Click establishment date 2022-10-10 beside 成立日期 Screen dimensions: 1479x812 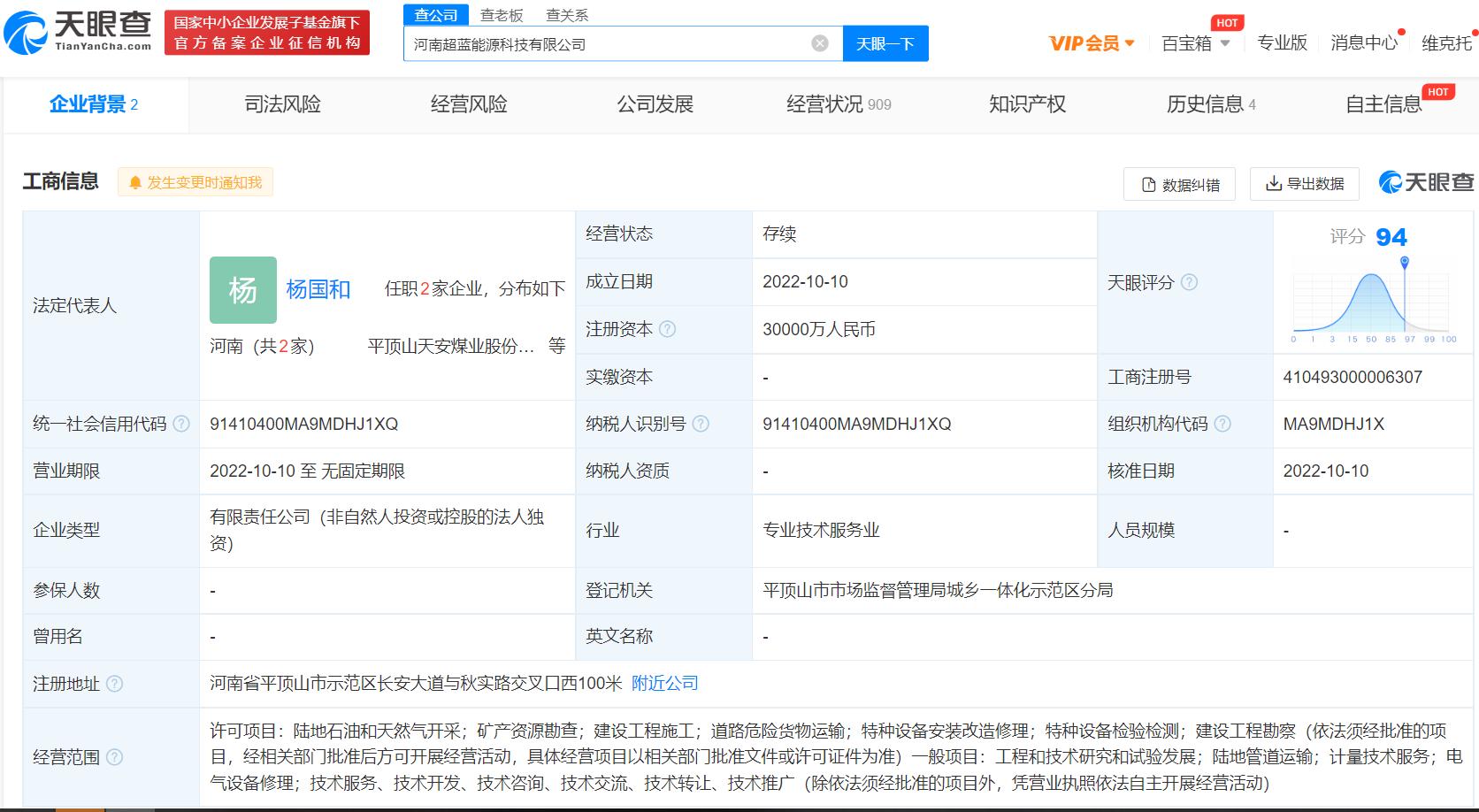(x=805, y=281)
